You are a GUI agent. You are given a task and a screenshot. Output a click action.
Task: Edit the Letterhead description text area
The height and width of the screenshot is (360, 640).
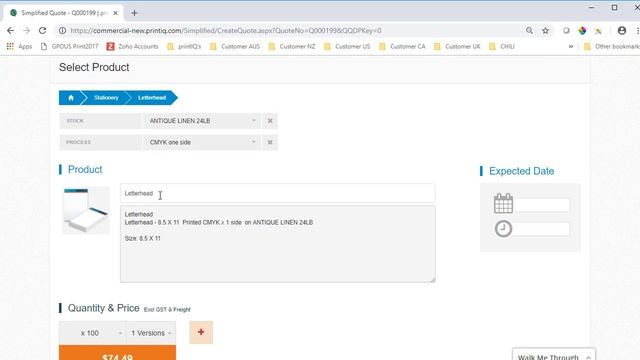(278, 244)
